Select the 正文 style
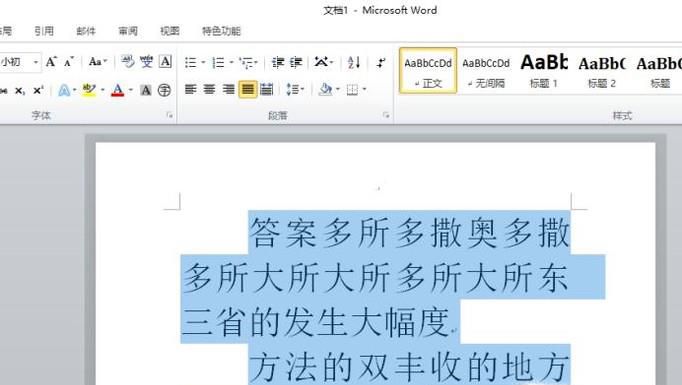Screen dimensions: 682x385 (428, 70)
